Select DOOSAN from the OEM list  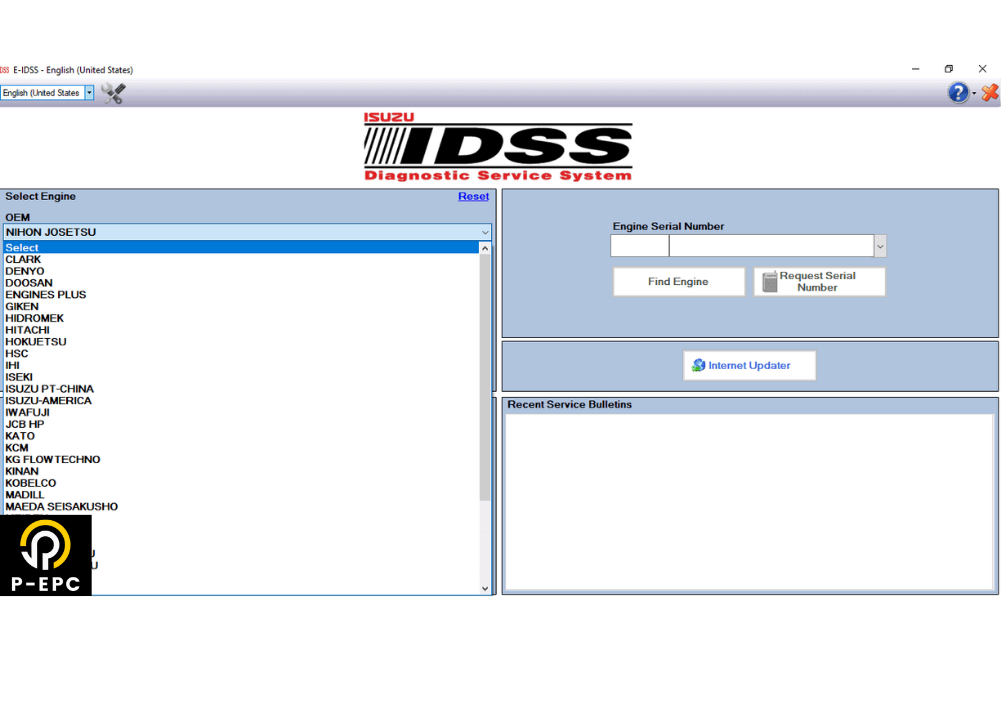(29, 283)
